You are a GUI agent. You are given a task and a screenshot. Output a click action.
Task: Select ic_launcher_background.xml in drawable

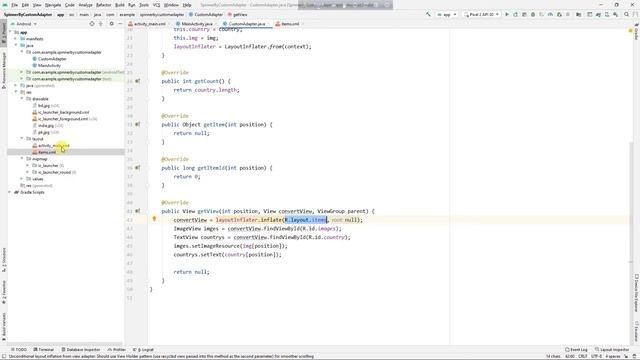click(x=64, y=112)
